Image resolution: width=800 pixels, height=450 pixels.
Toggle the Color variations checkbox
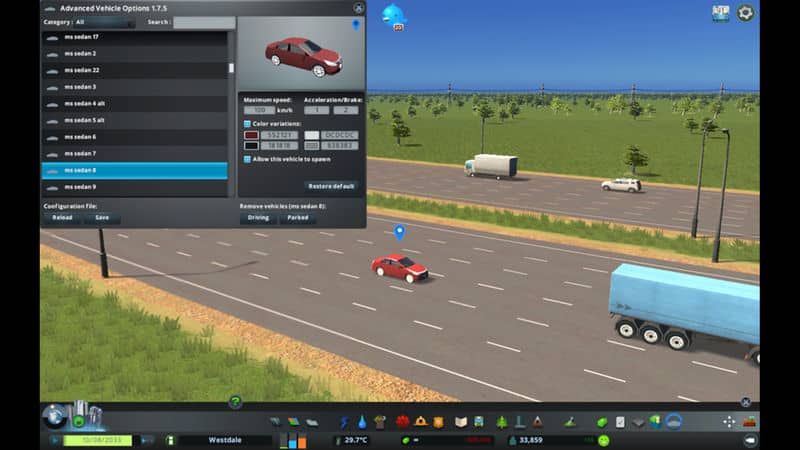pos(248,124)
